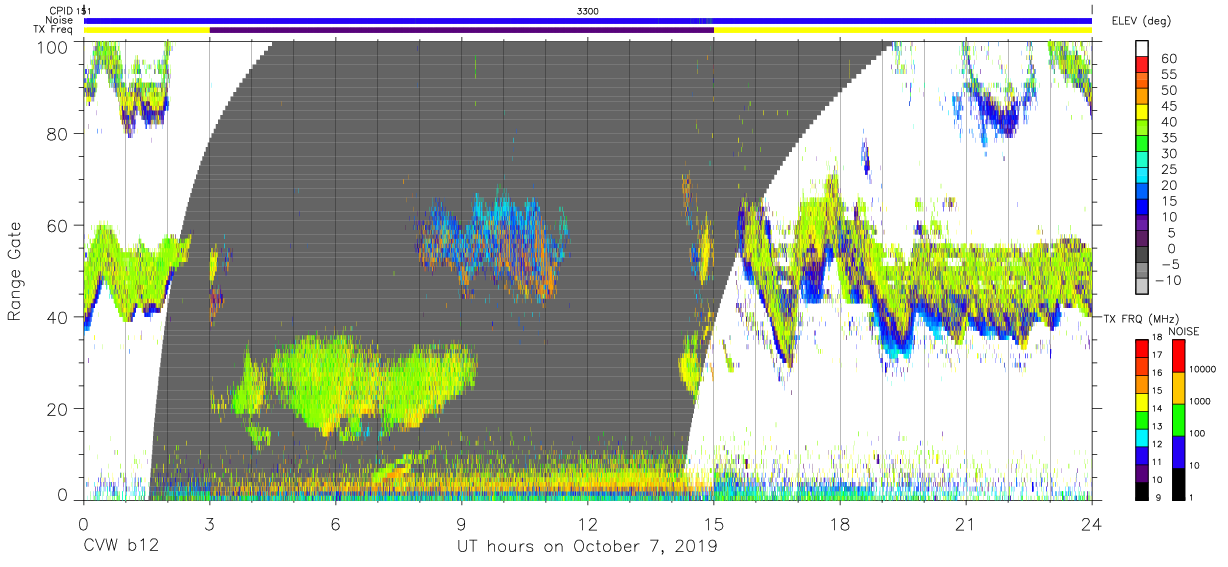Click the Range Gate tick label "100"
This screenshot has width=1228, height=567.
(x=54, y=46)
